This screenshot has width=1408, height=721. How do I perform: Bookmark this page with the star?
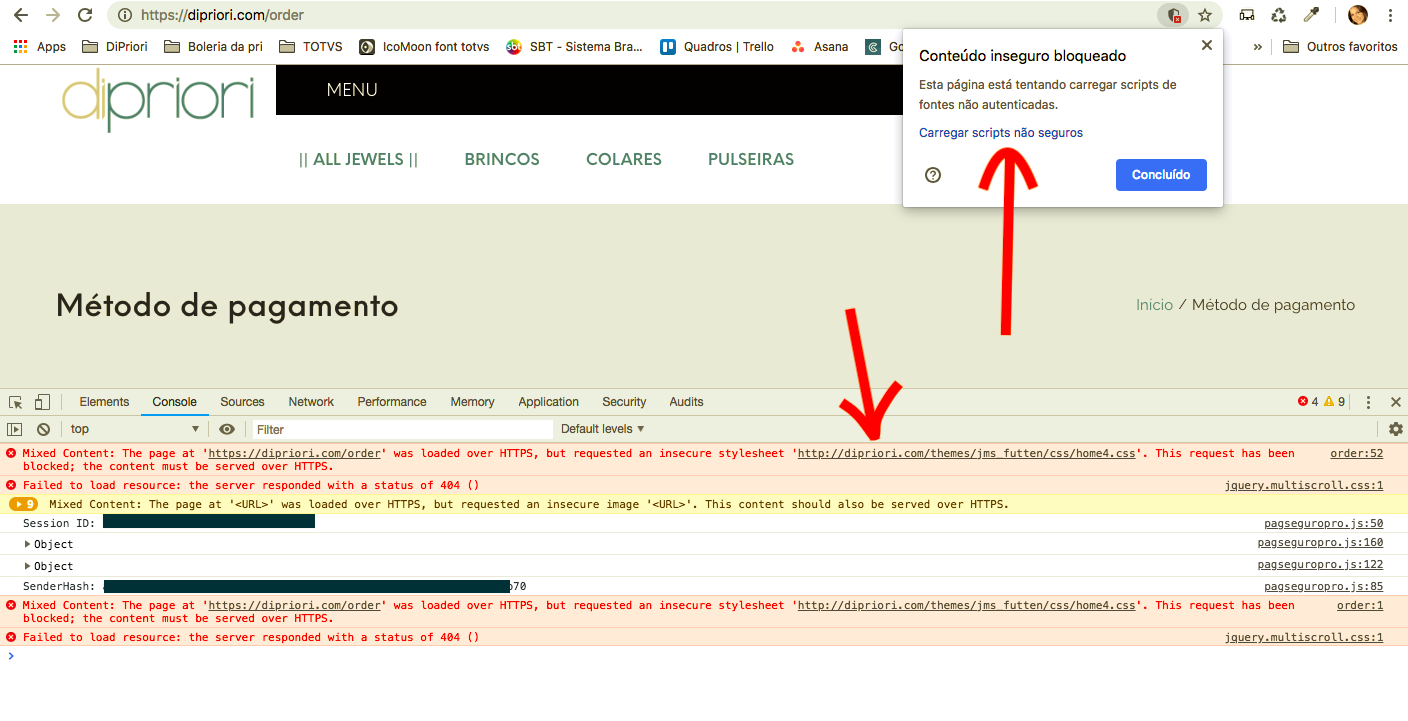(x=1205, y=15)
